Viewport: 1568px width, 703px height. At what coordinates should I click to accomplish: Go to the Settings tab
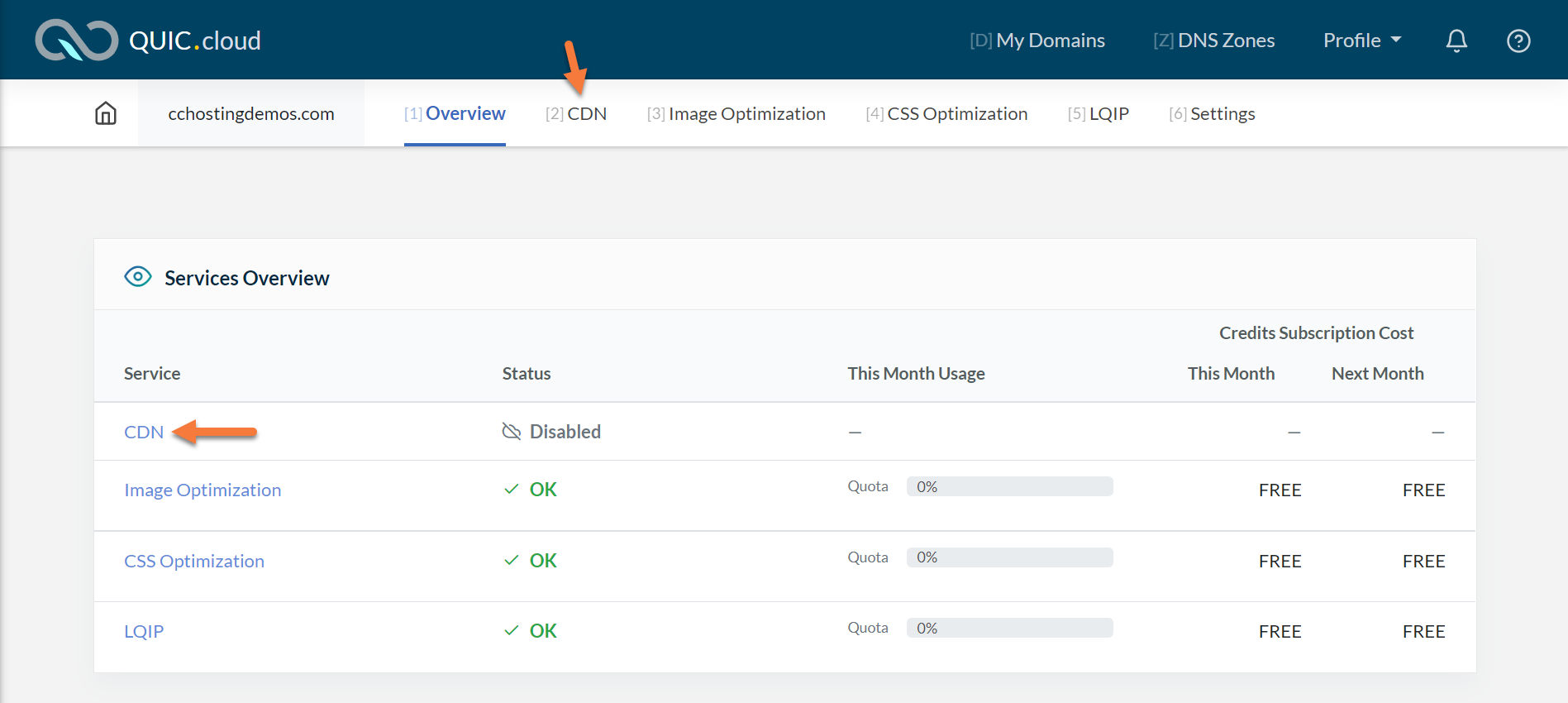click(x=1212, y=114)
